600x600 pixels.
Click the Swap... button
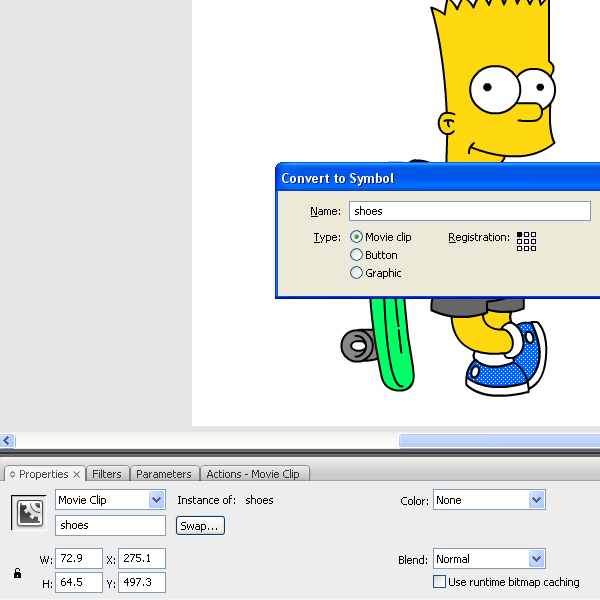[x=200, y=526]
